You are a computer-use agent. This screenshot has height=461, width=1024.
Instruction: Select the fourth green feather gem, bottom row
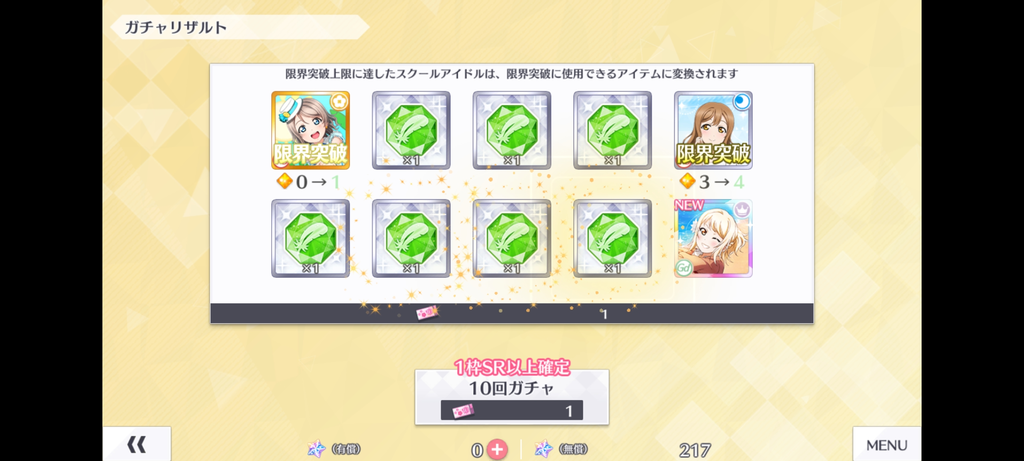coord(613,238)
